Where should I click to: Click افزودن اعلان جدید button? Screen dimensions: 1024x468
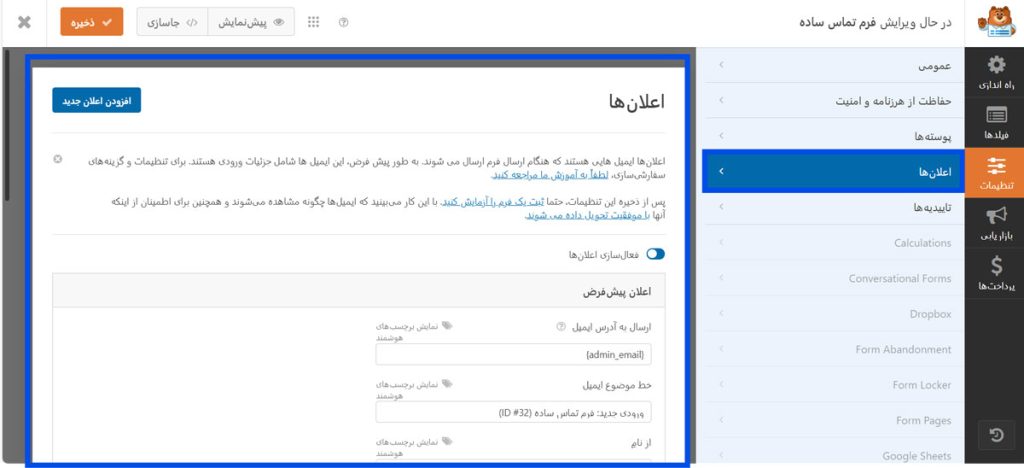(x=97, y=101)
